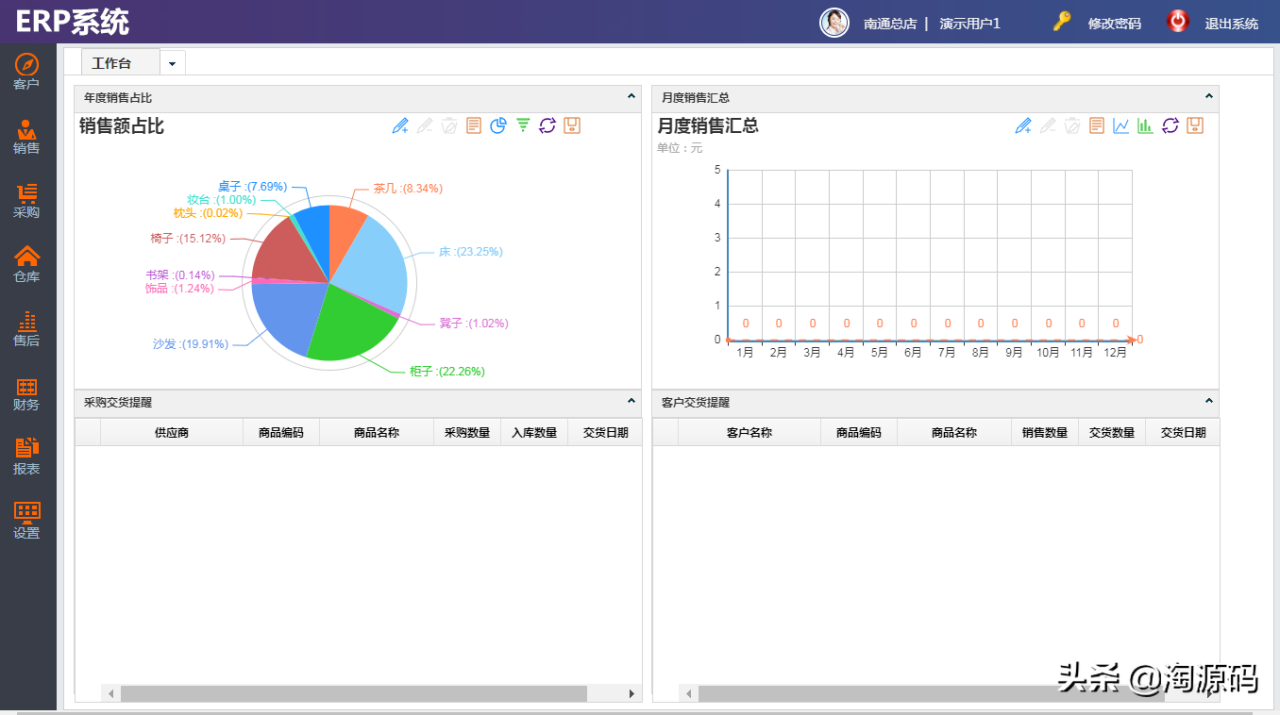
Task: Click the 饰品 :(1.24%) pie label
Action: (180, 288)
